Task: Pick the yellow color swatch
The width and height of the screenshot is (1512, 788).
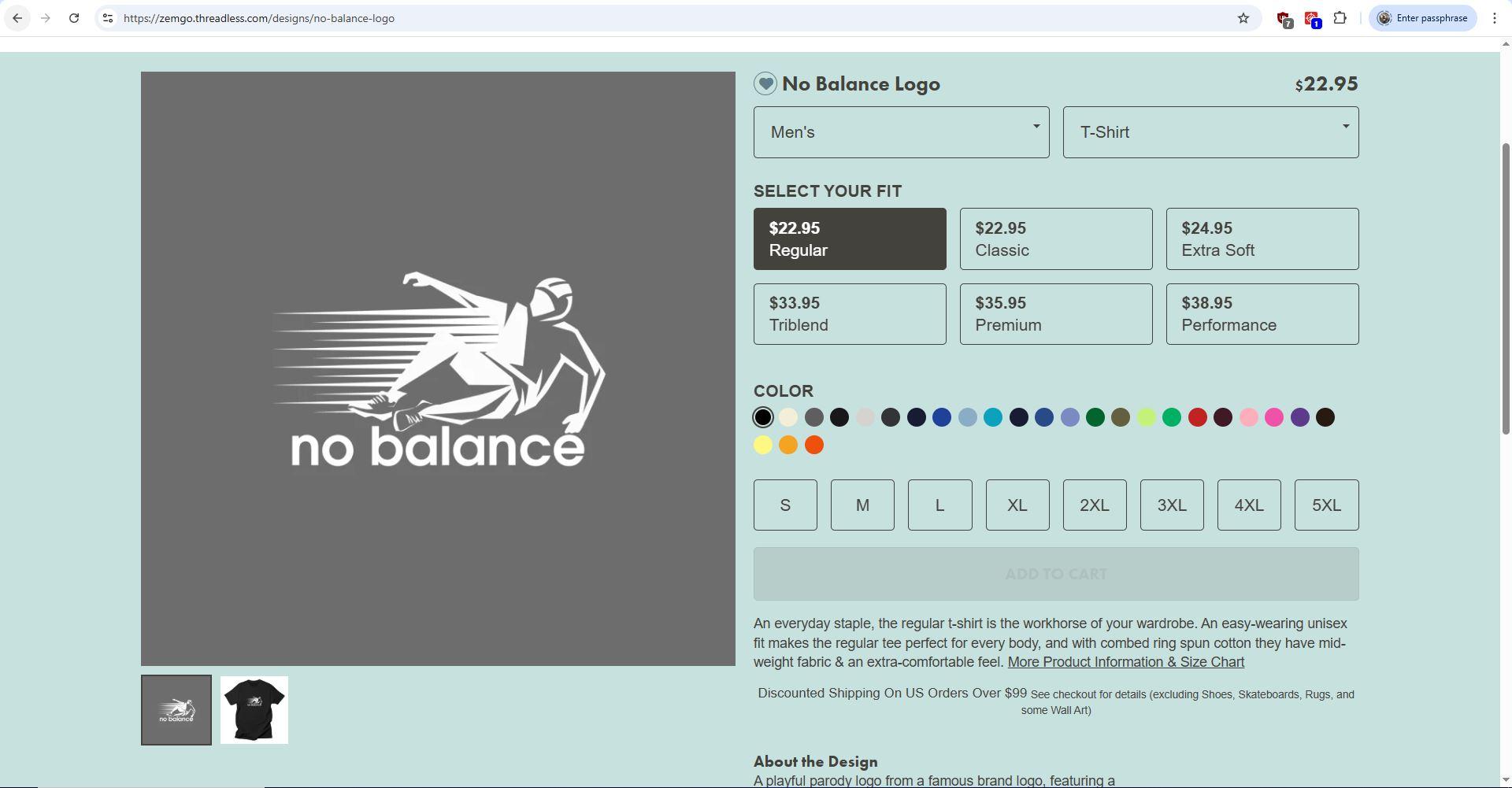Action: coord(763,445)
